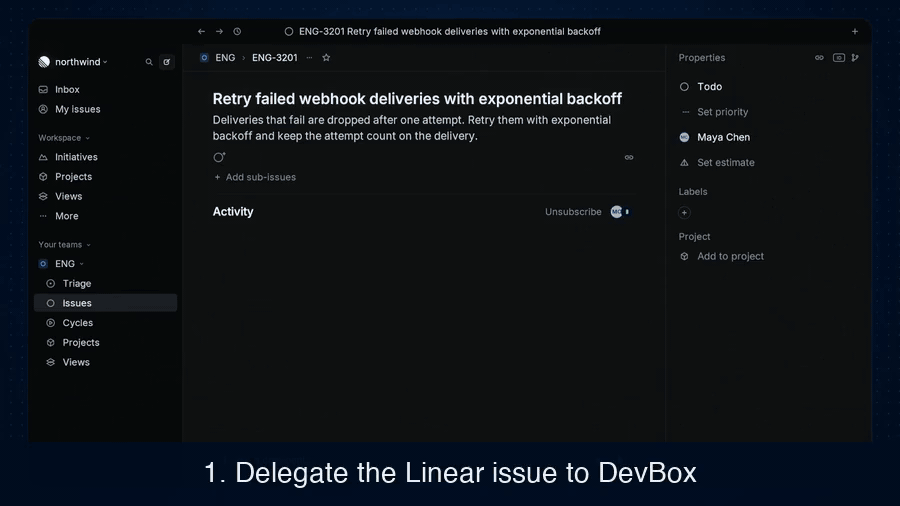Click subscriber avatar next to Unsubscribe

(616, 212)
